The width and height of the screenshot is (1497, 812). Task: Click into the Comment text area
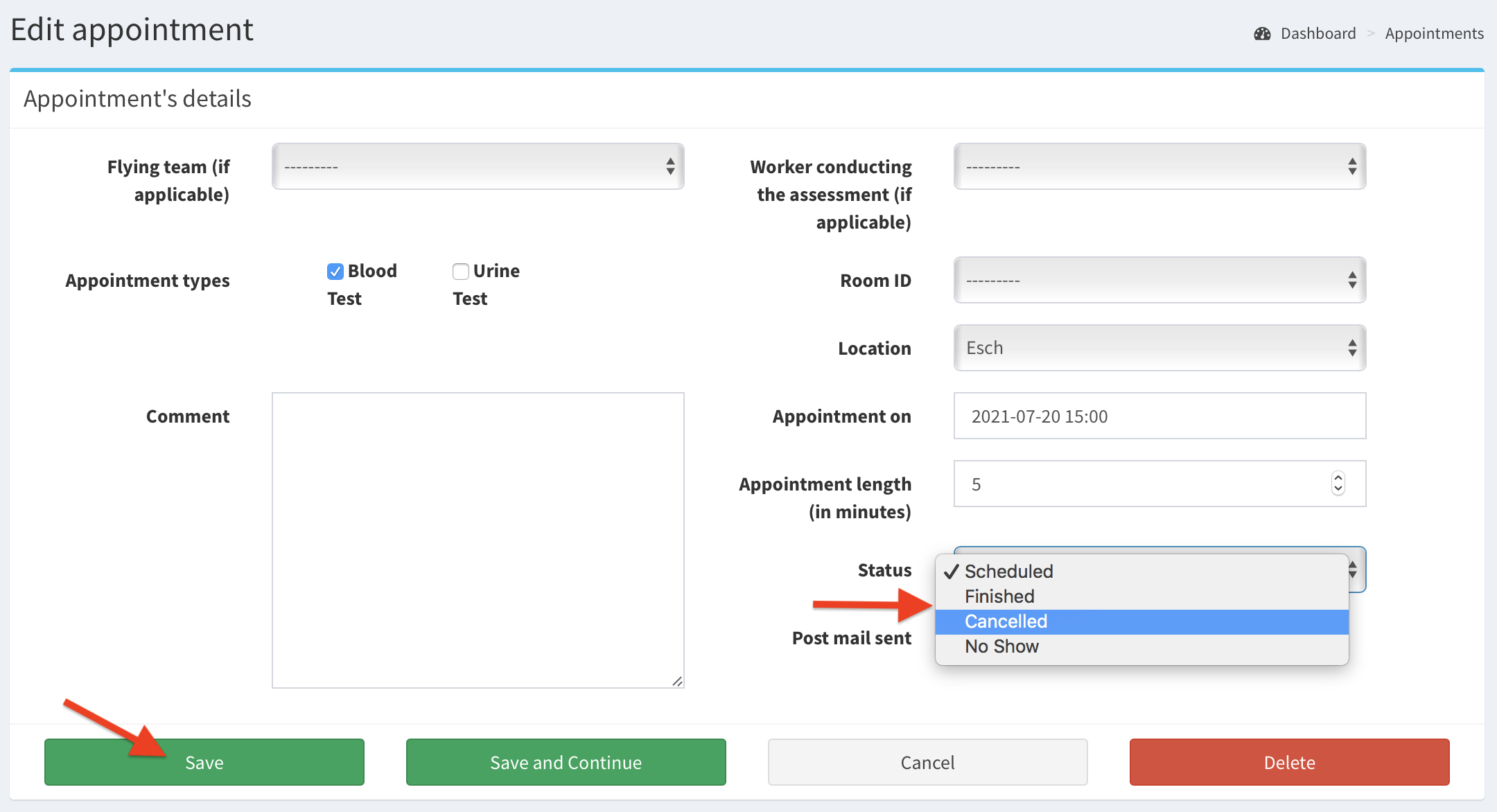478,540
